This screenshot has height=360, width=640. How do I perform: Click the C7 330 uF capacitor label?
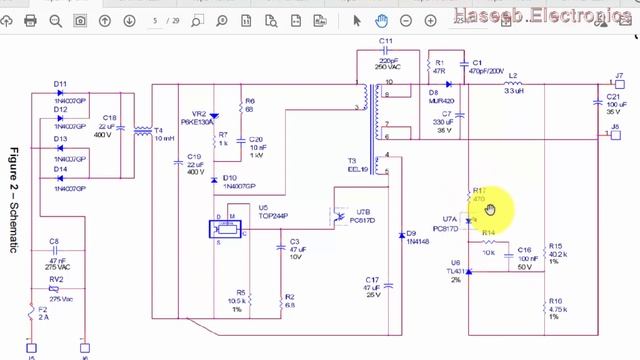click(x=444, y=122)
